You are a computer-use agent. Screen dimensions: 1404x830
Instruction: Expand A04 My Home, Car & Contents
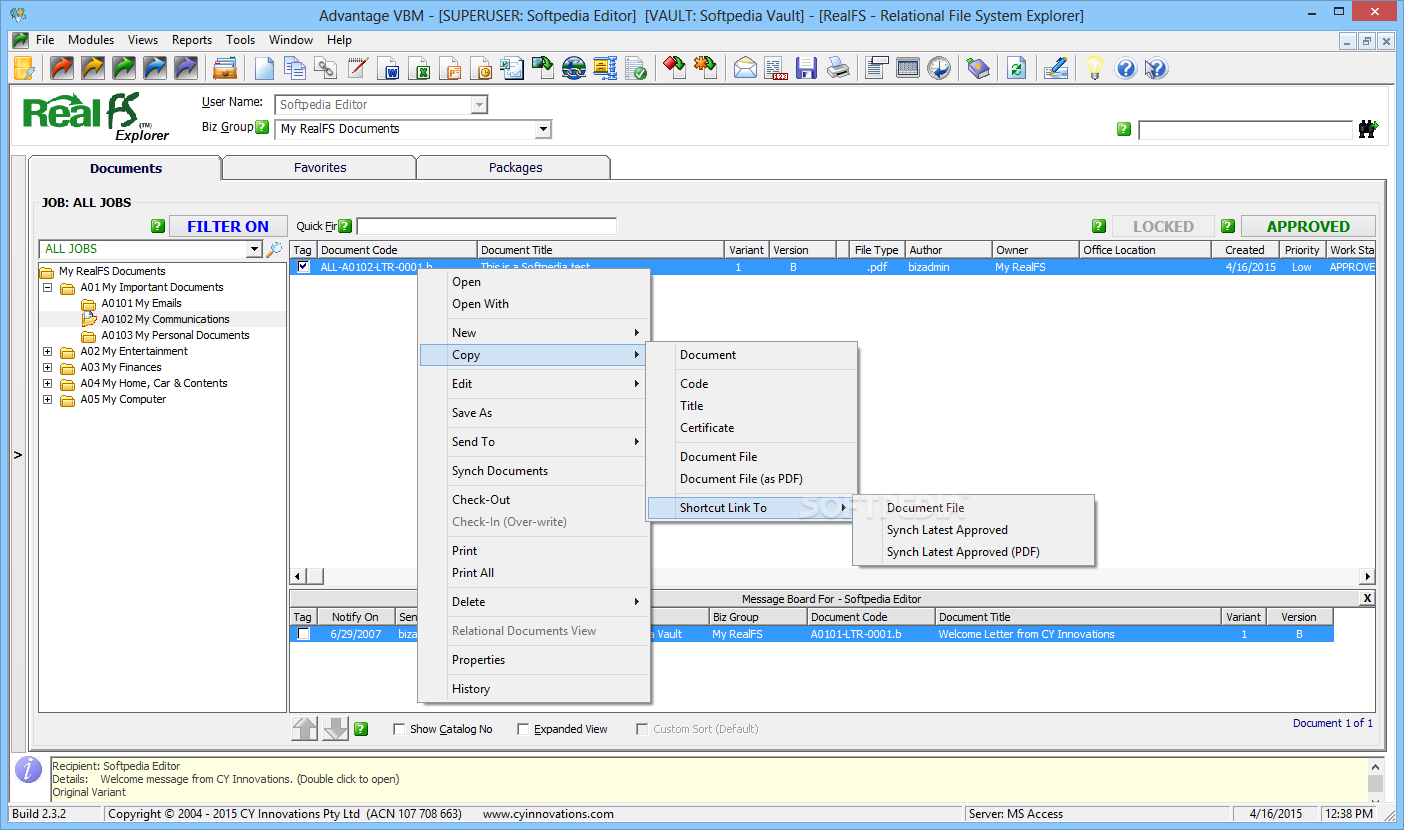(47, 383)
